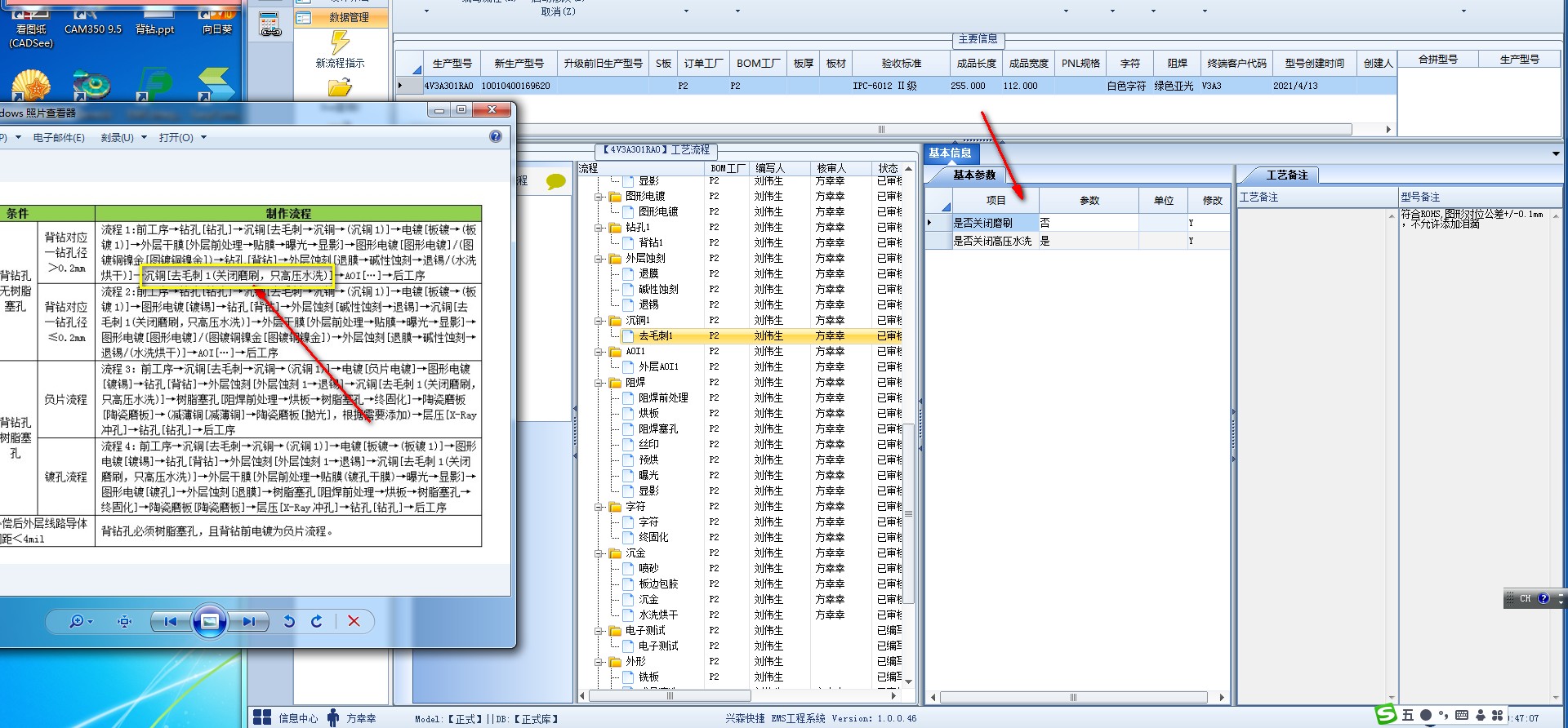Click the main info grid horizontal scrollbar
Image resolution: width=1568 pixels, height=728 pixels.
coord(881,129)
